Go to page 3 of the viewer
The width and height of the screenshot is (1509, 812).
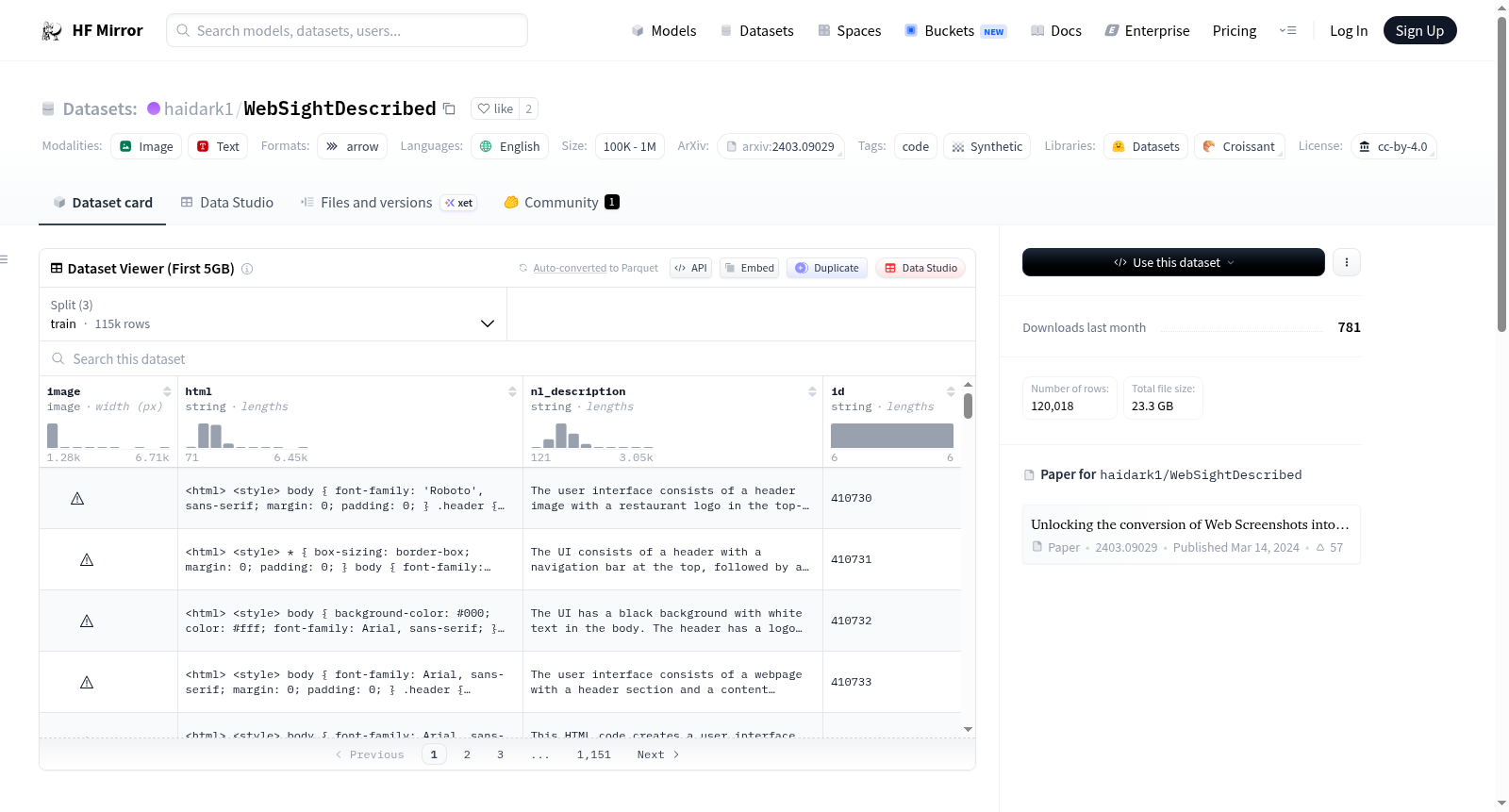click(x=500, y=754)
